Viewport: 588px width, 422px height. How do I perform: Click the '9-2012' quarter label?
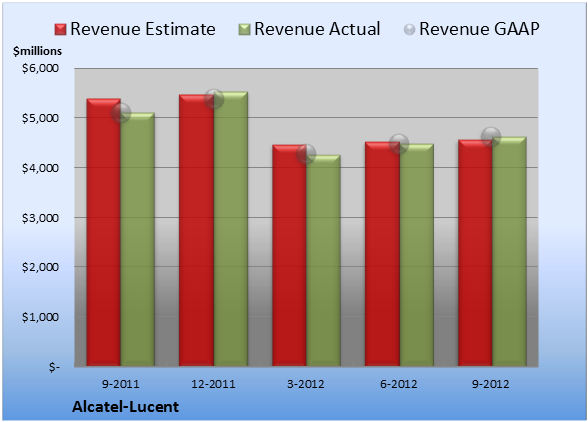point(491,384)
